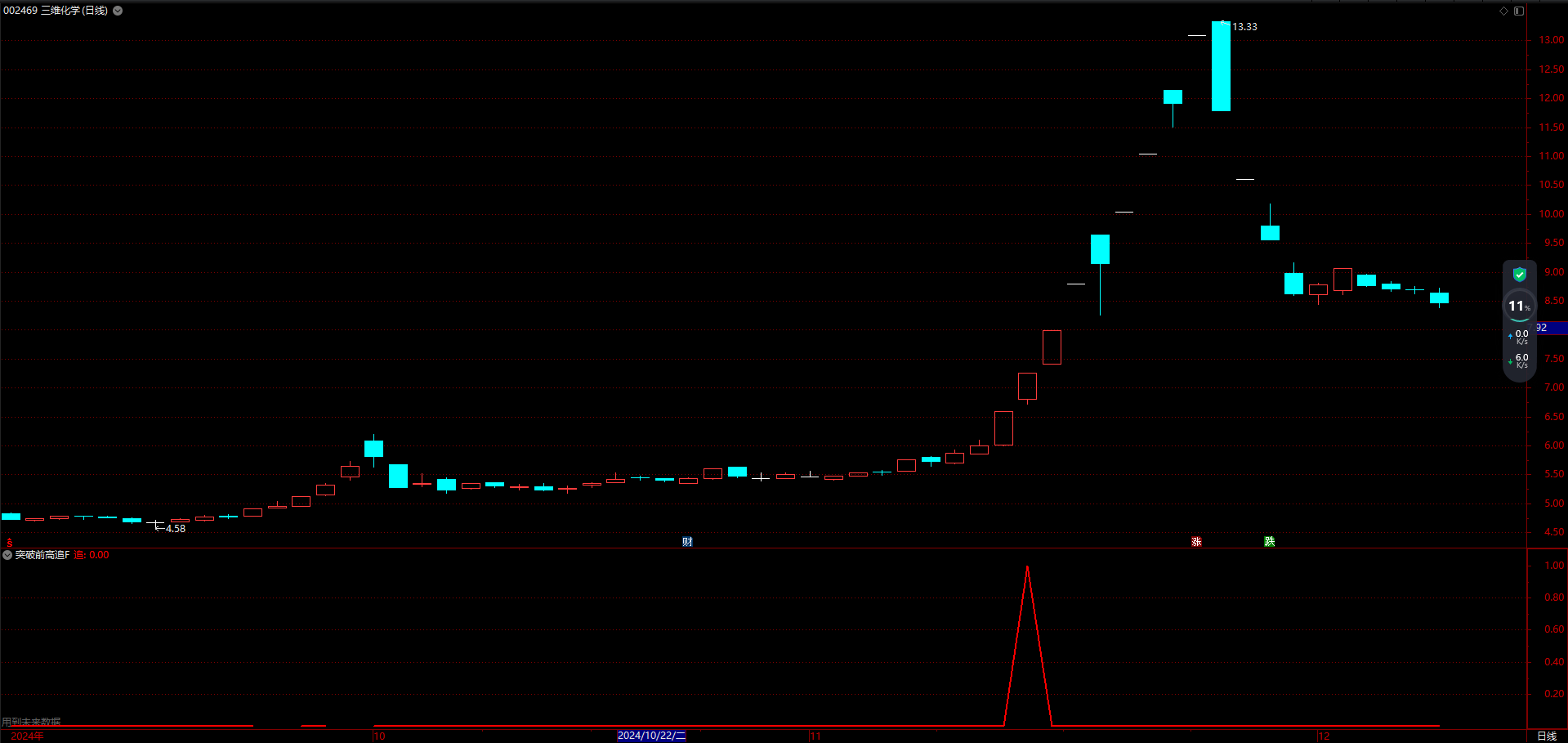Click the 2024/10/22/二 date marker on the time axis

coord(651,736)
